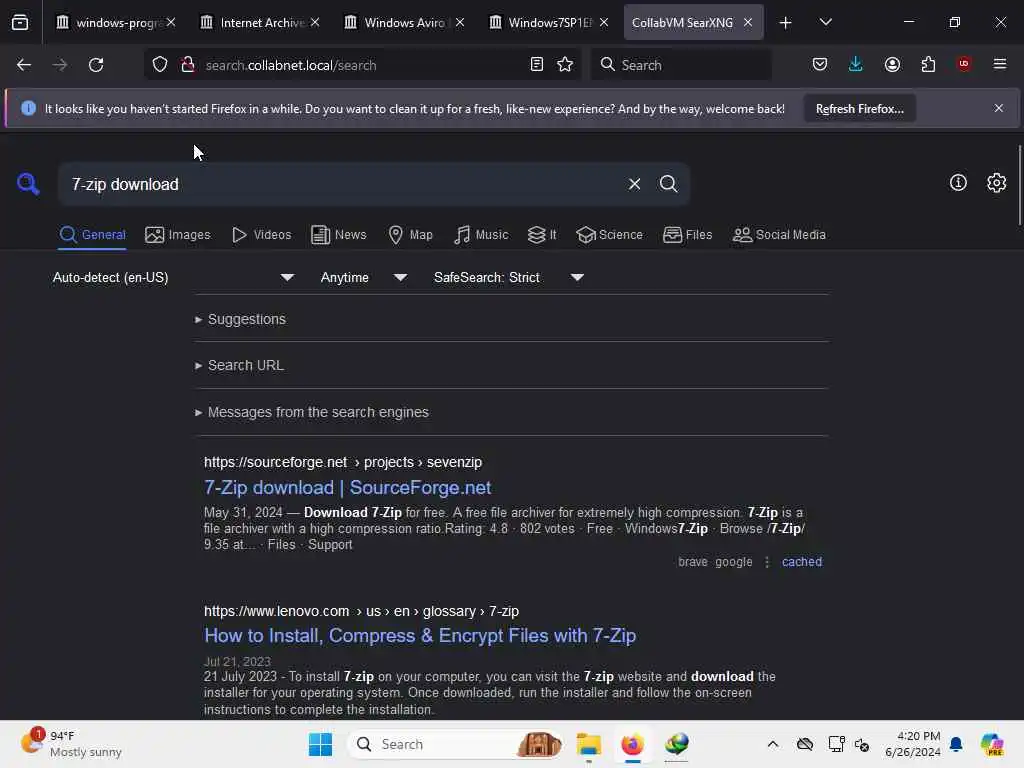1024x768 pixels.
Task: Open tracking protection shield icon
Action: tap(160, 65)
